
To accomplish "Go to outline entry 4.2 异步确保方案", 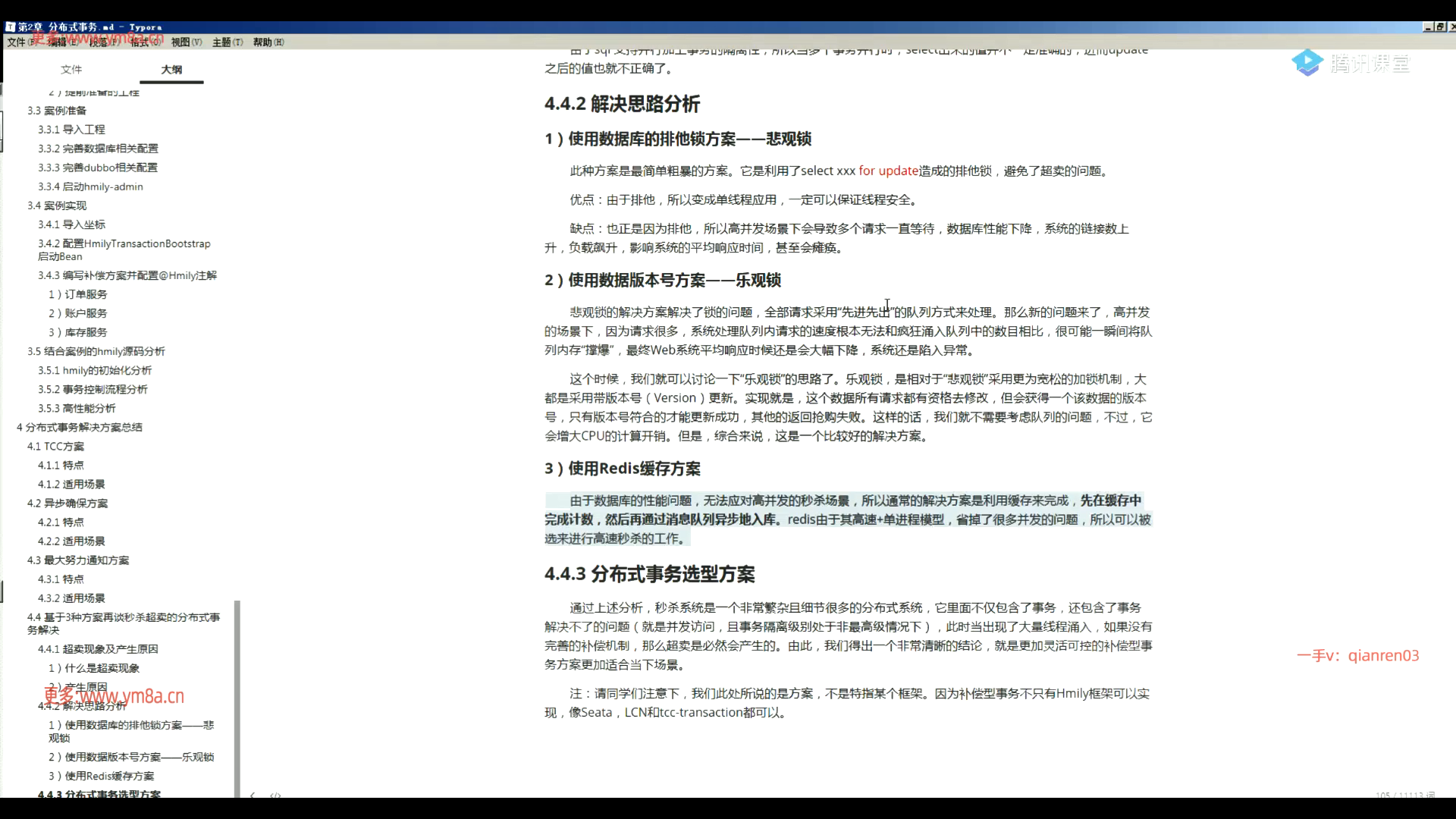I will point(67,504).
